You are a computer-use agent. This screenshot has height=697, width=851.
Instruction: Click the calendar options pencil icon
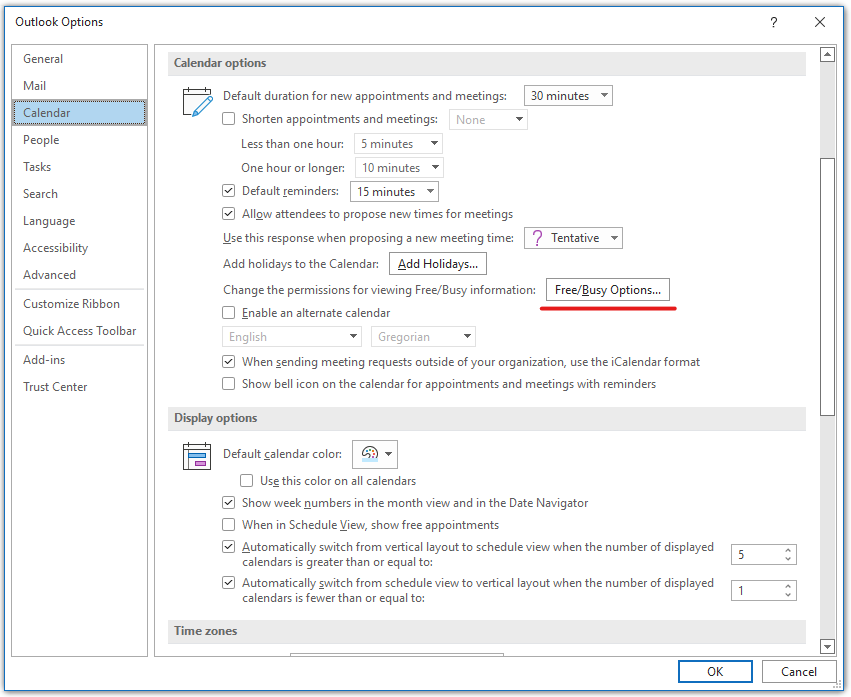click(x=197, y=103)
